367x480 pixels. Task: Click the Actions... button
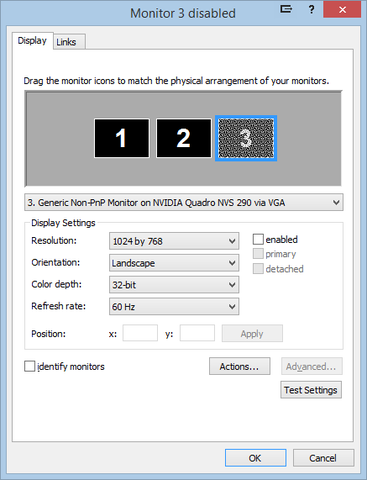pos(240,366)
